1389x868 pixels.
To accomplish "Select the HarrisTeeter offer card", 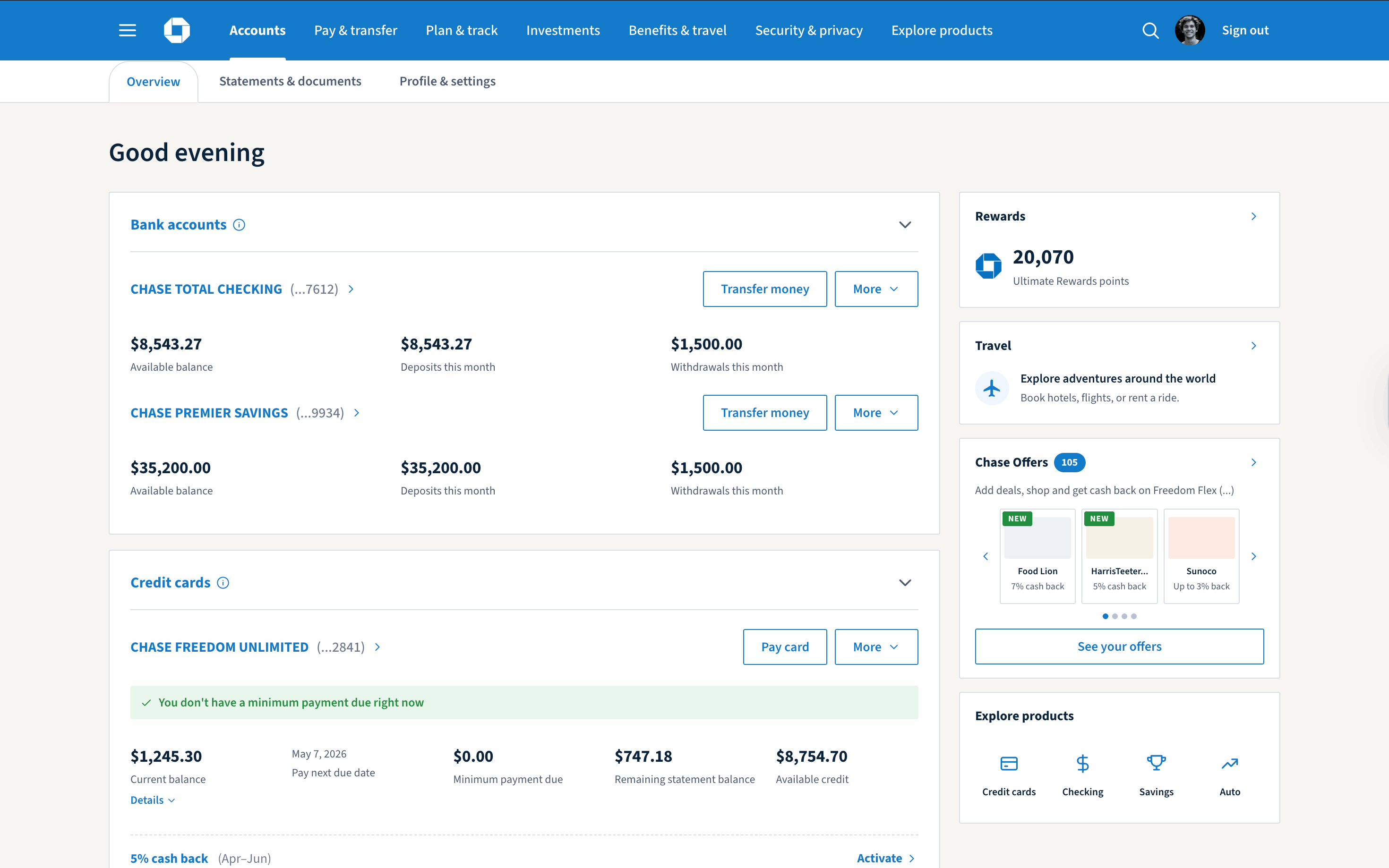I will click(x=1119, y=556).
